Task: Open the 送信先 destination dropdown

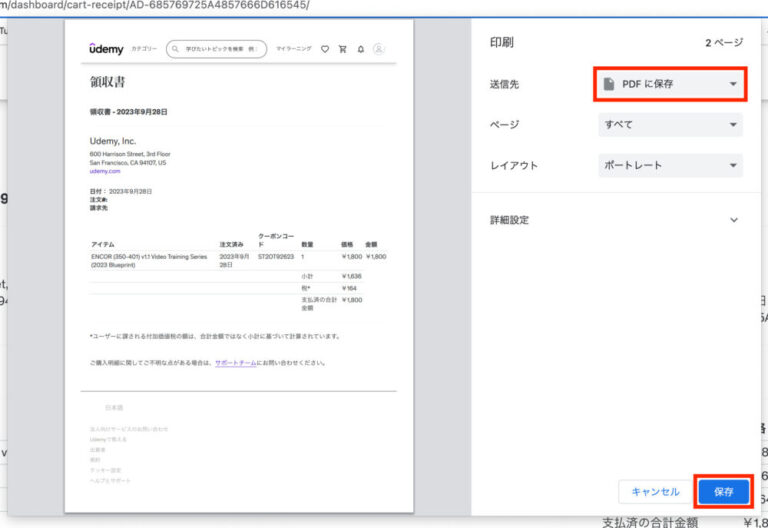Action: click(x=670, y=84)
